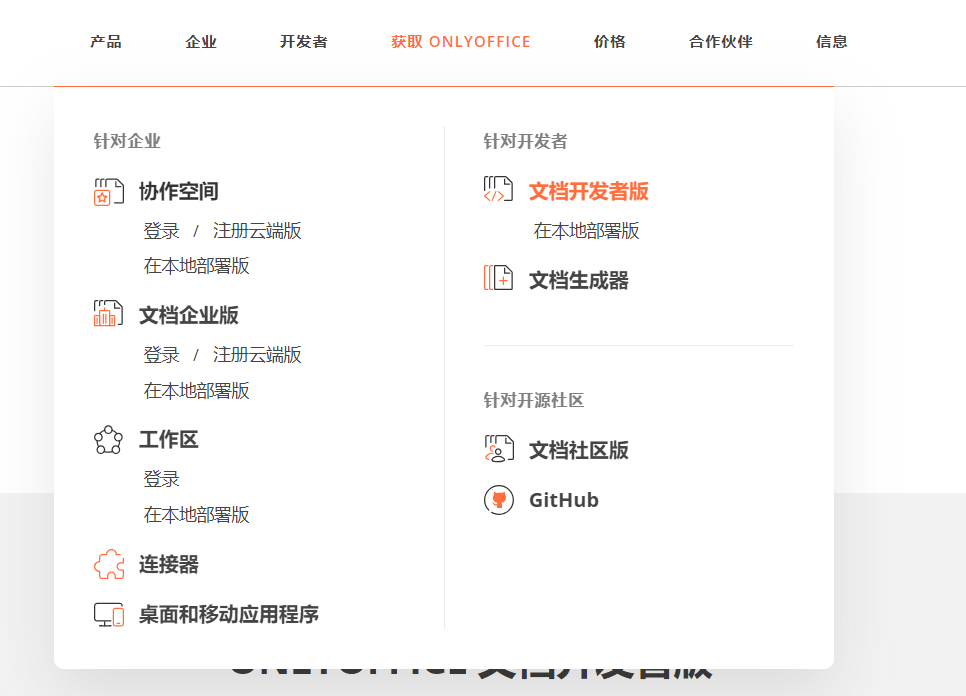Open the 开发者 menu
This screenshot has height=696, width=966.
tap(304, 42)
